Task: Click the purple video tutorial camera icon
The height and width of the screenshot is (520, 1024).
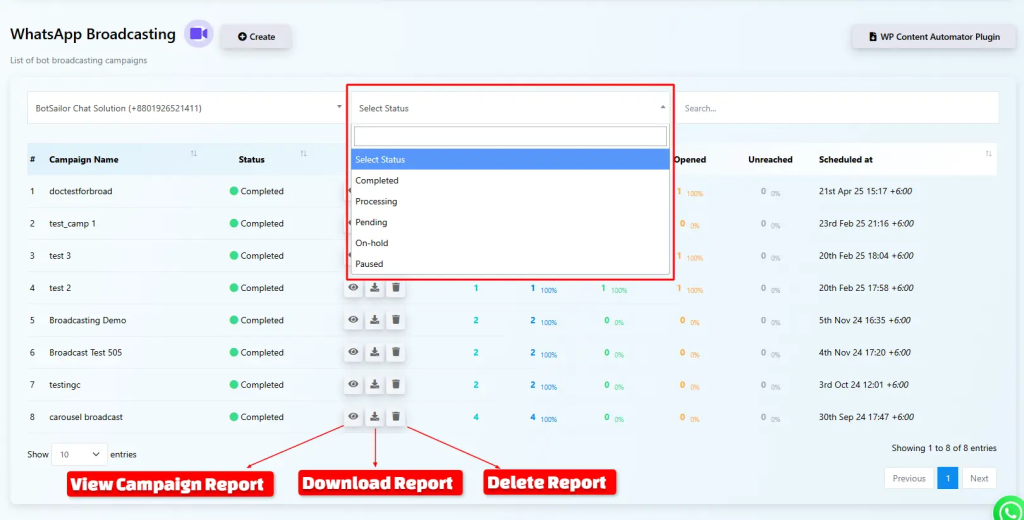Action: (x=199, y=34)
